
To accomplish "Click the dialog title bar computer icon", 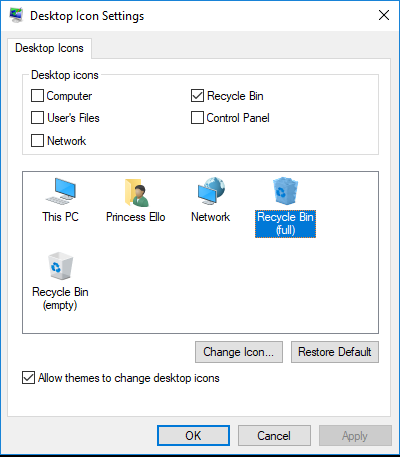I will (x=16, y=15).
